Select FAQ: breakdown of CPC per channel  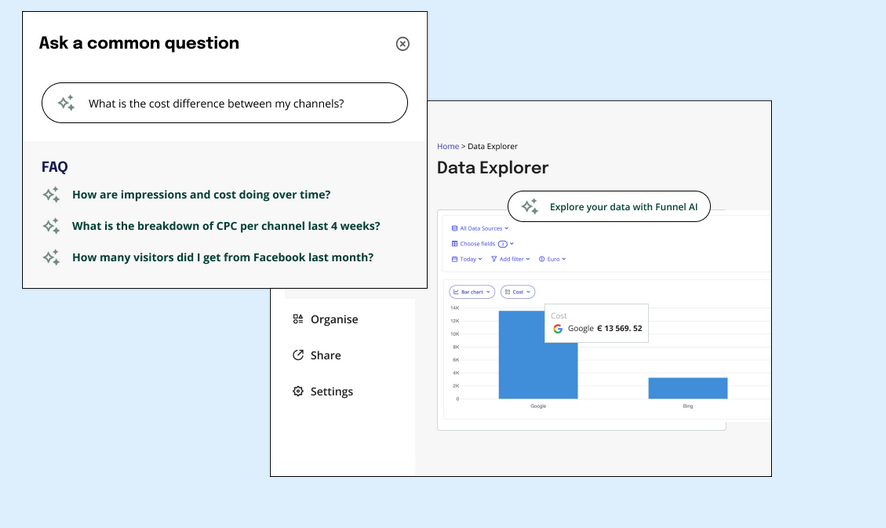(226, 226)
